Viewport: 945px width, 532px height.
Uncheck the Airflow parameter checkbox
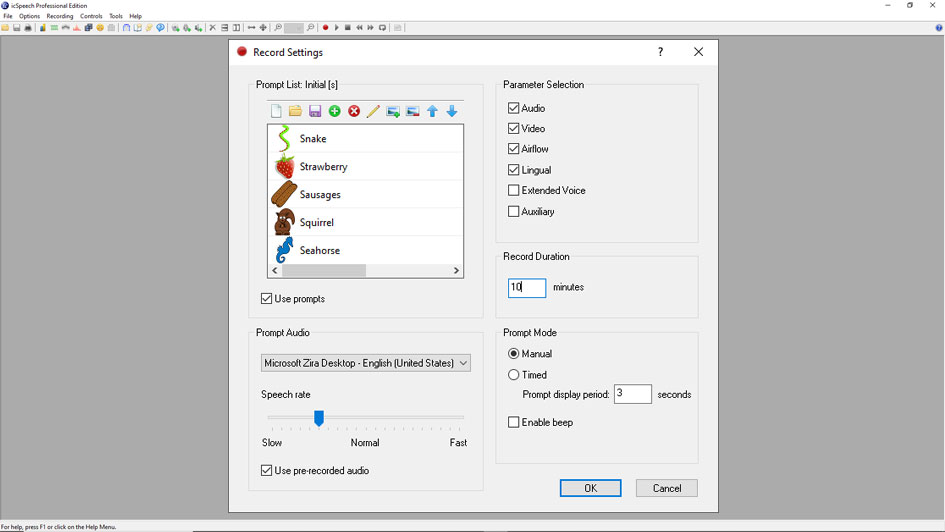[513, 149]
